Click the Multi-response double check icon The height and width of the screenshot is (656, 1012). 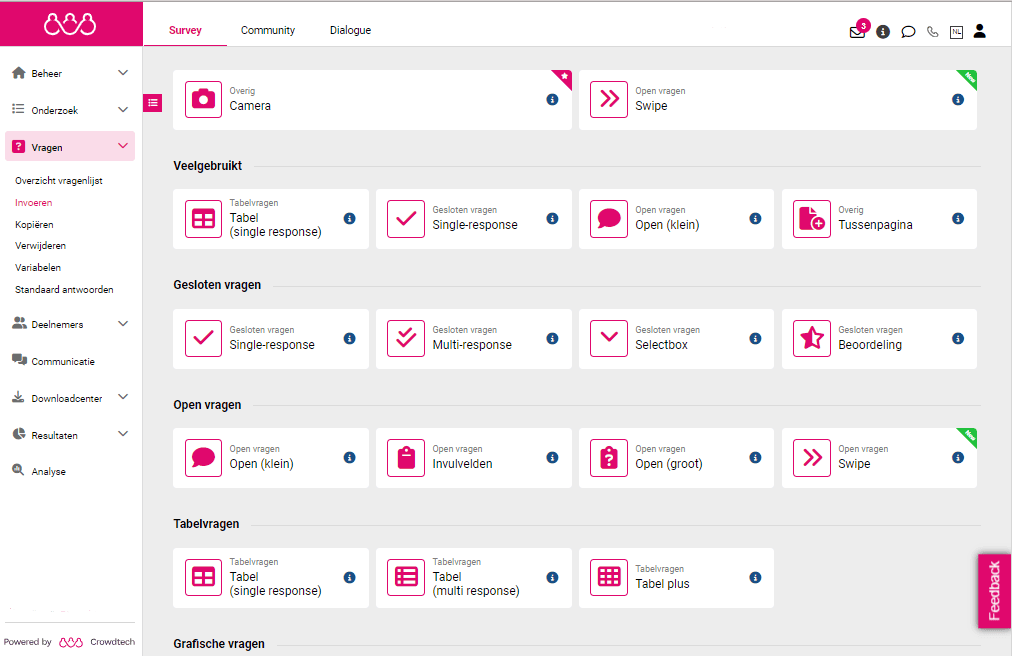coord(406,338)
